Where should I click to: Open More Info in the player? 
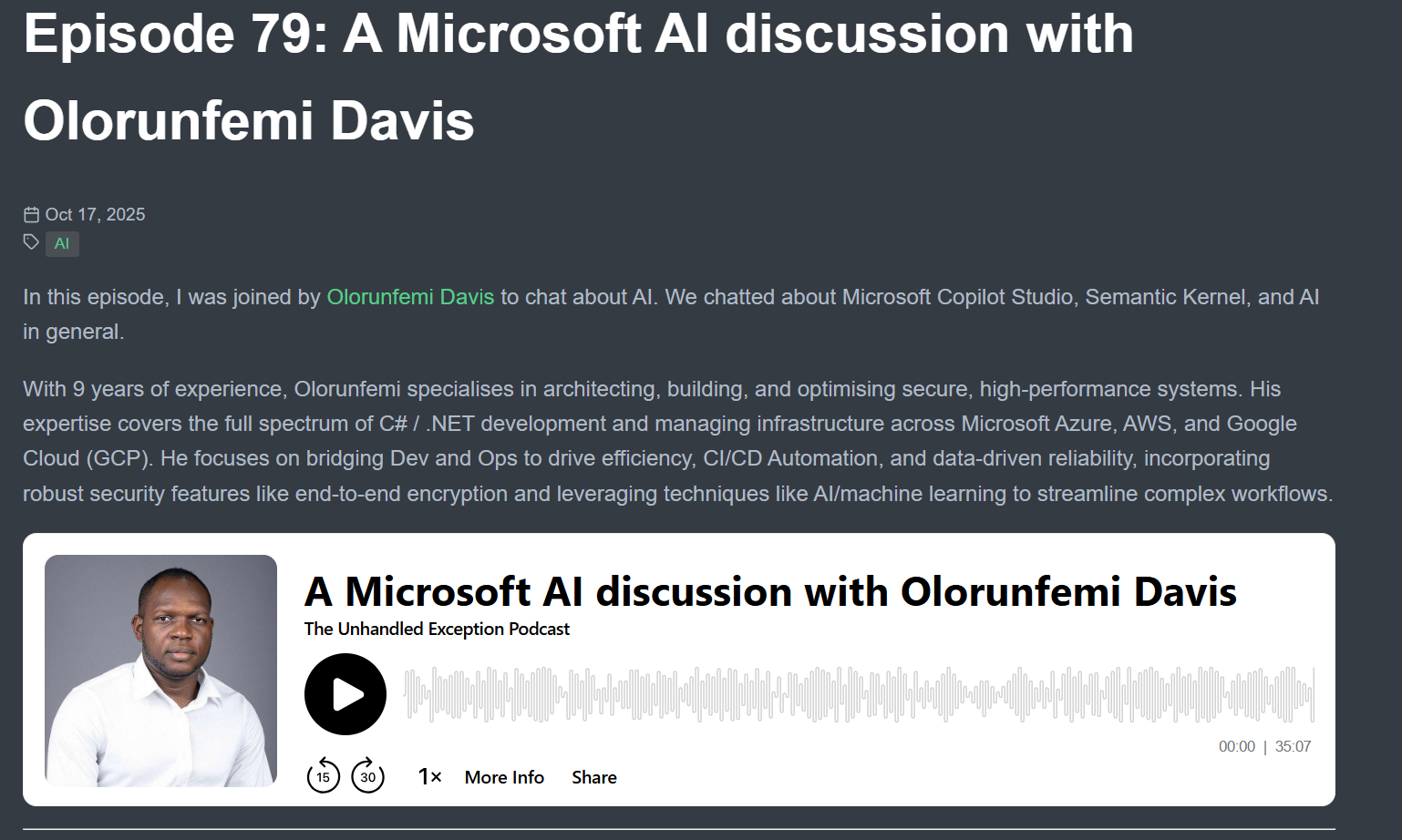coord(504,777)
